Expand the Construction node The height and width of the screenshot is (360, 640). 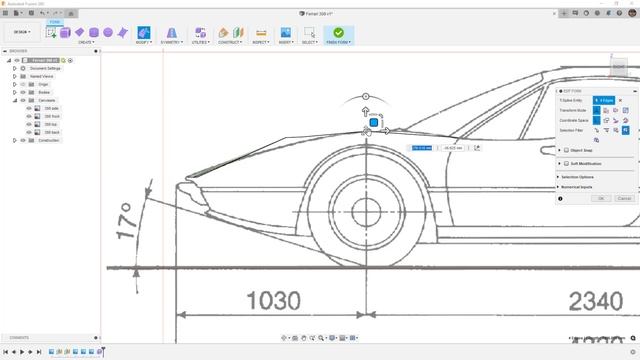point(15,140)
